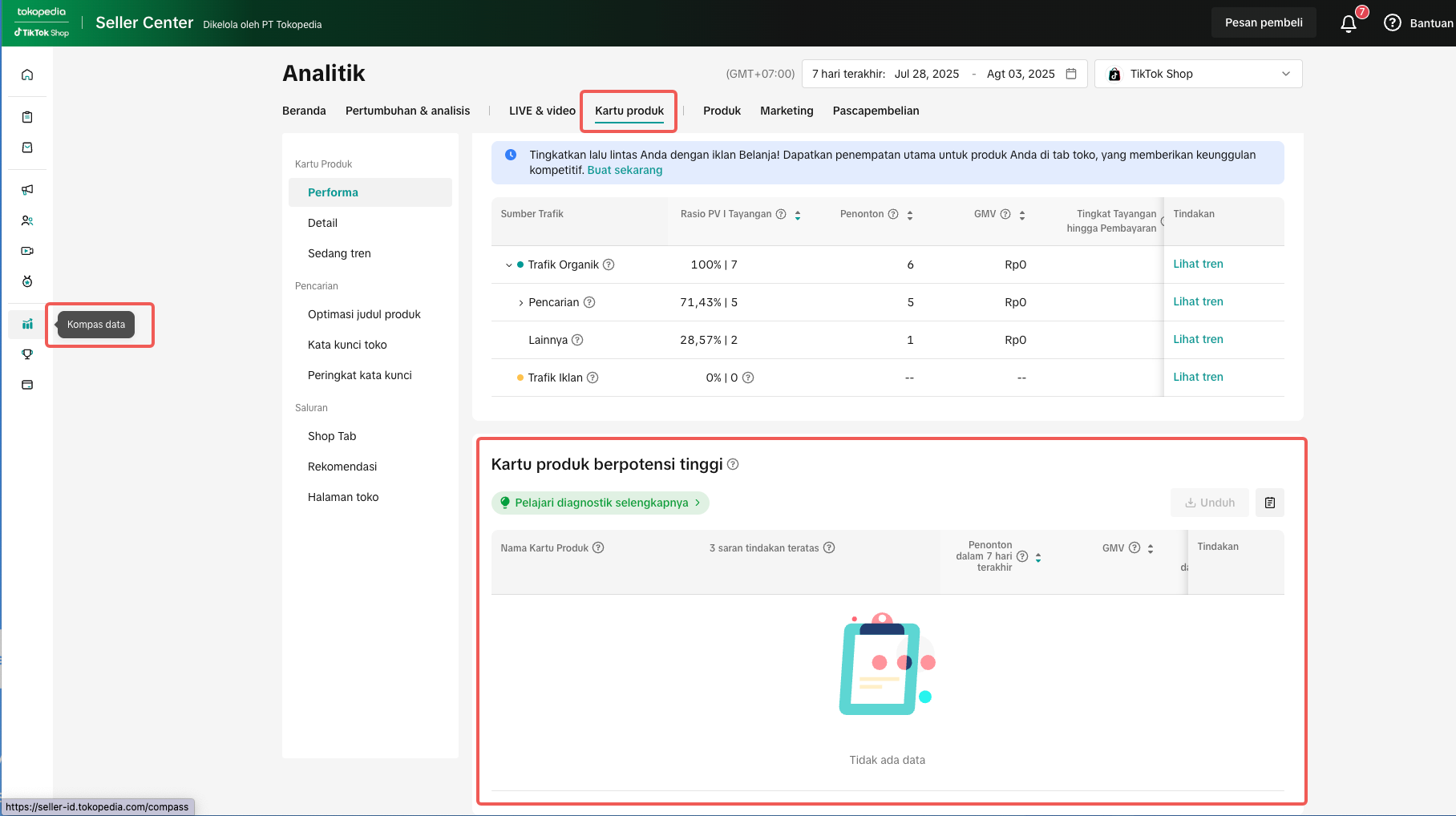Open the video camera icon in sidebar
Screen dimensions: 1456x816
coord(27,251)
